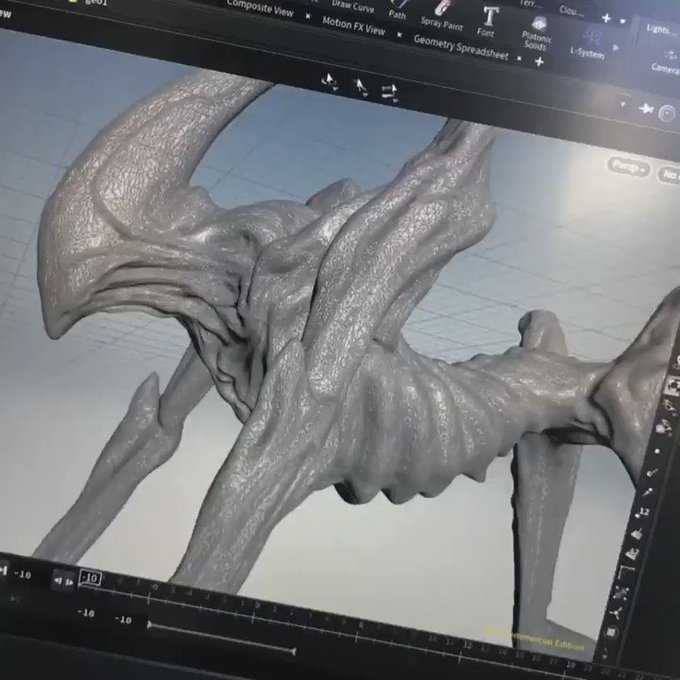Click the range slider left handle

[x=149, y=625]
